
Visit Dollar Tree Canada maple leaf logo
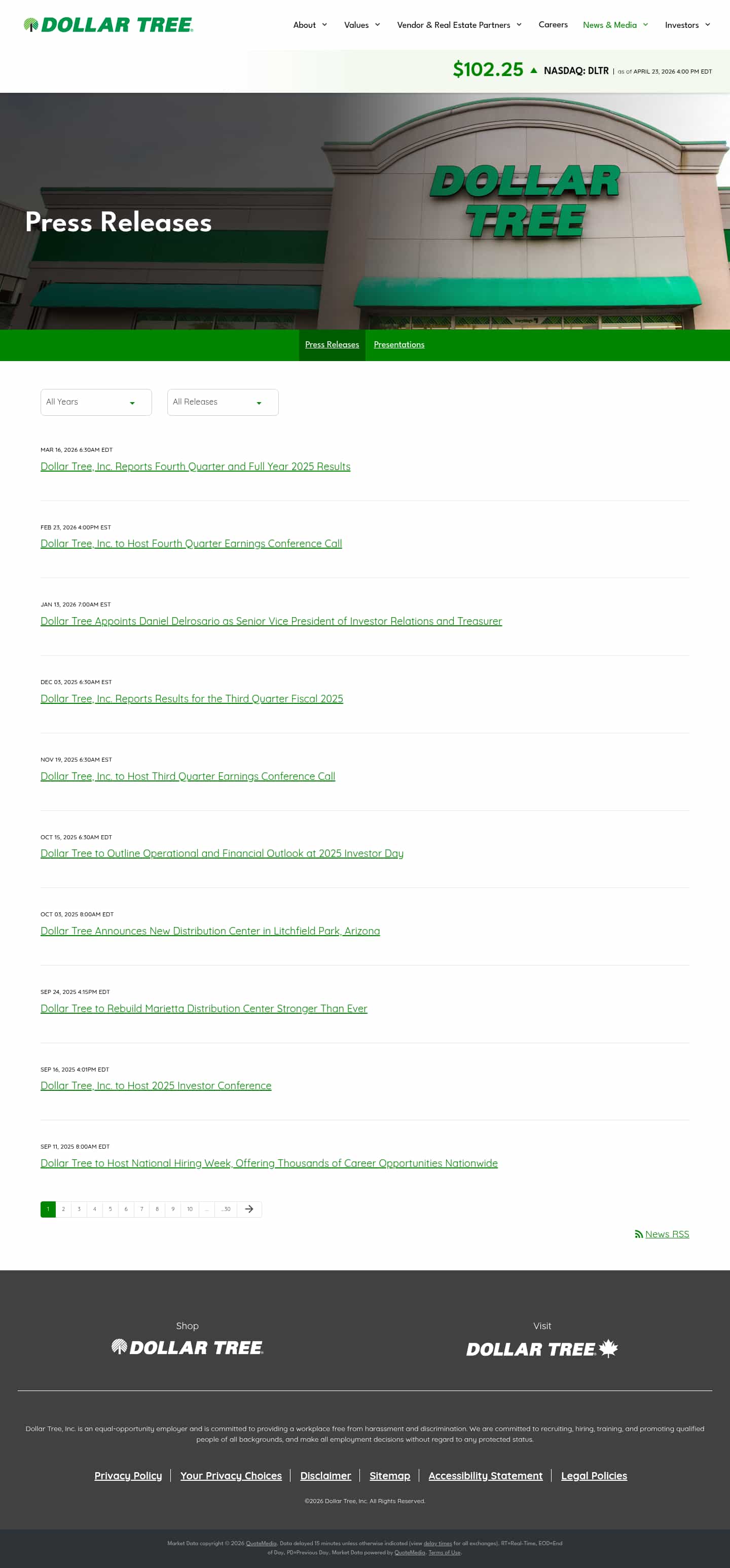pyautogui.click(x=542, y=1348)
